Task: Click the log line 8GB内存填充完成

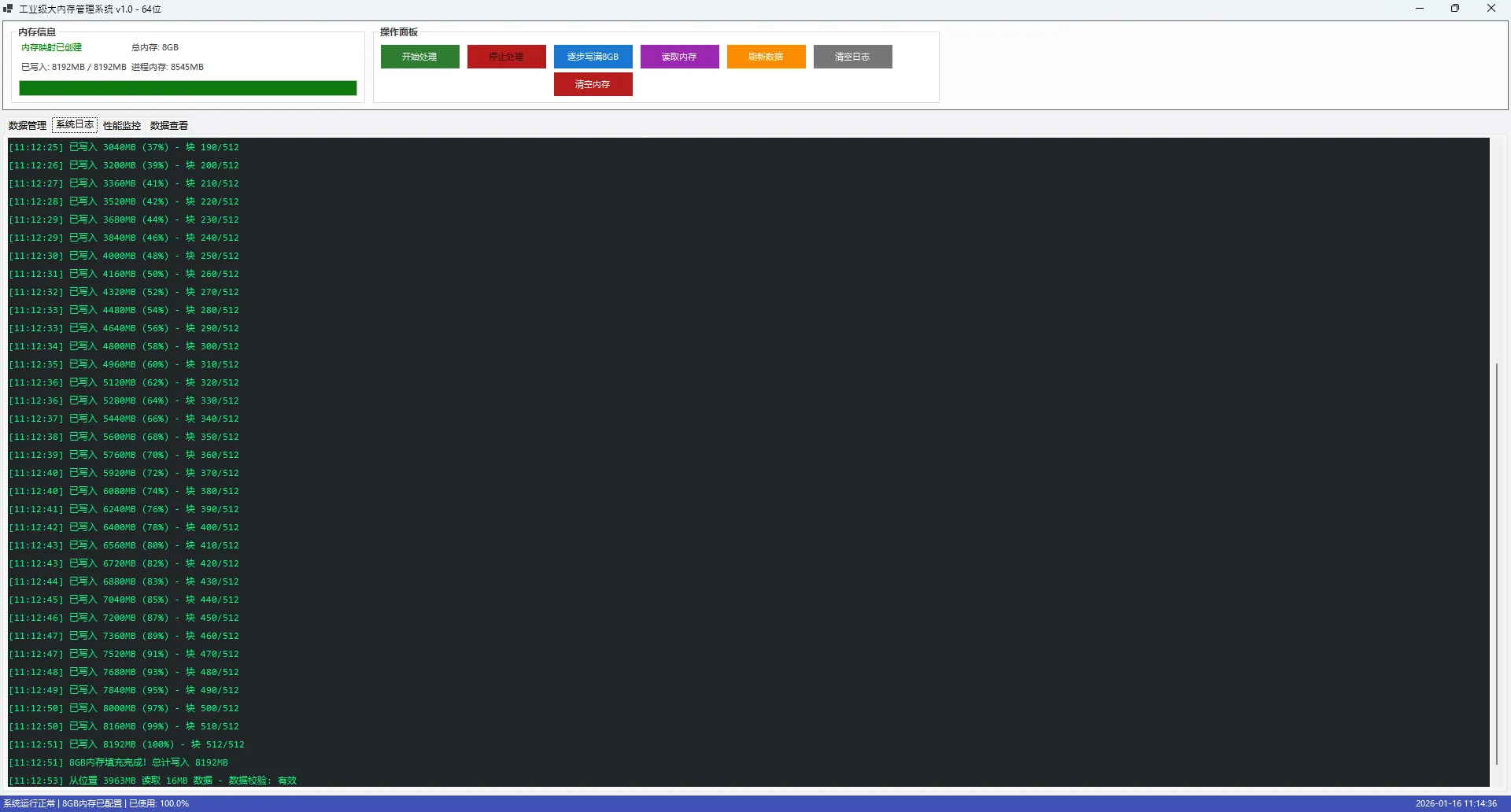Action: click(x=148, y=762)
